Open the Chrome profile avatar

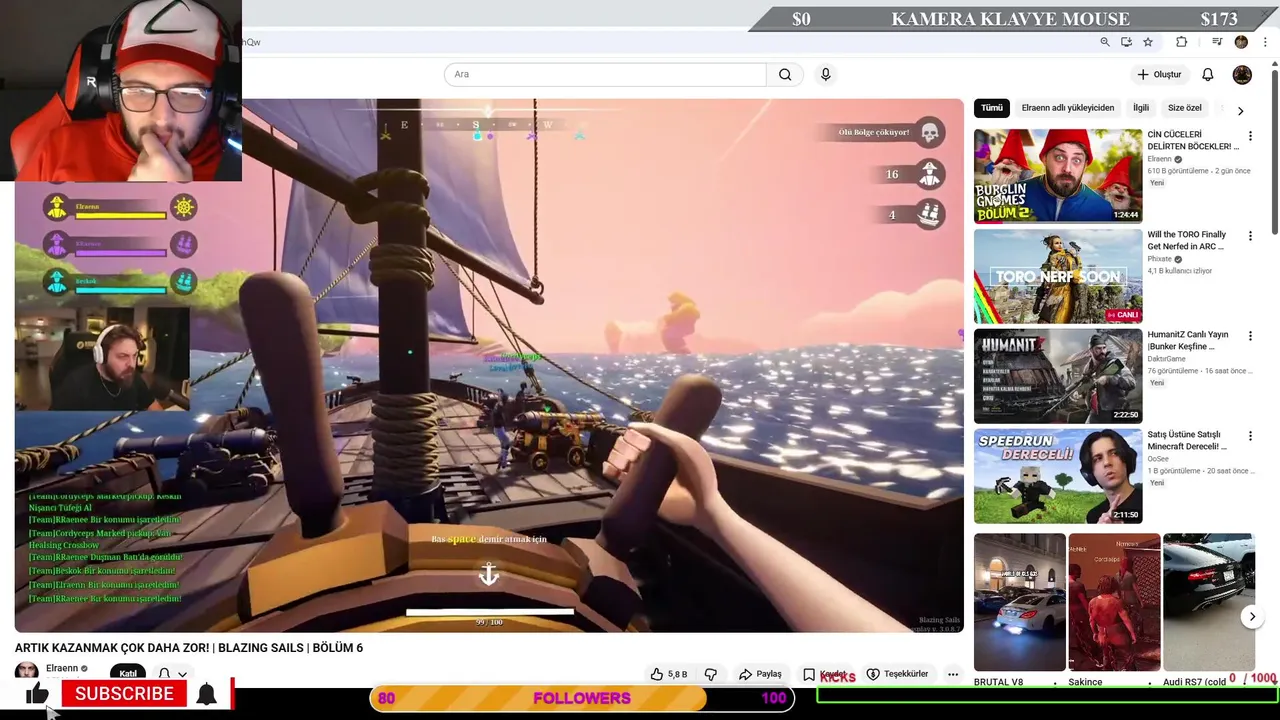(1241, 42)
